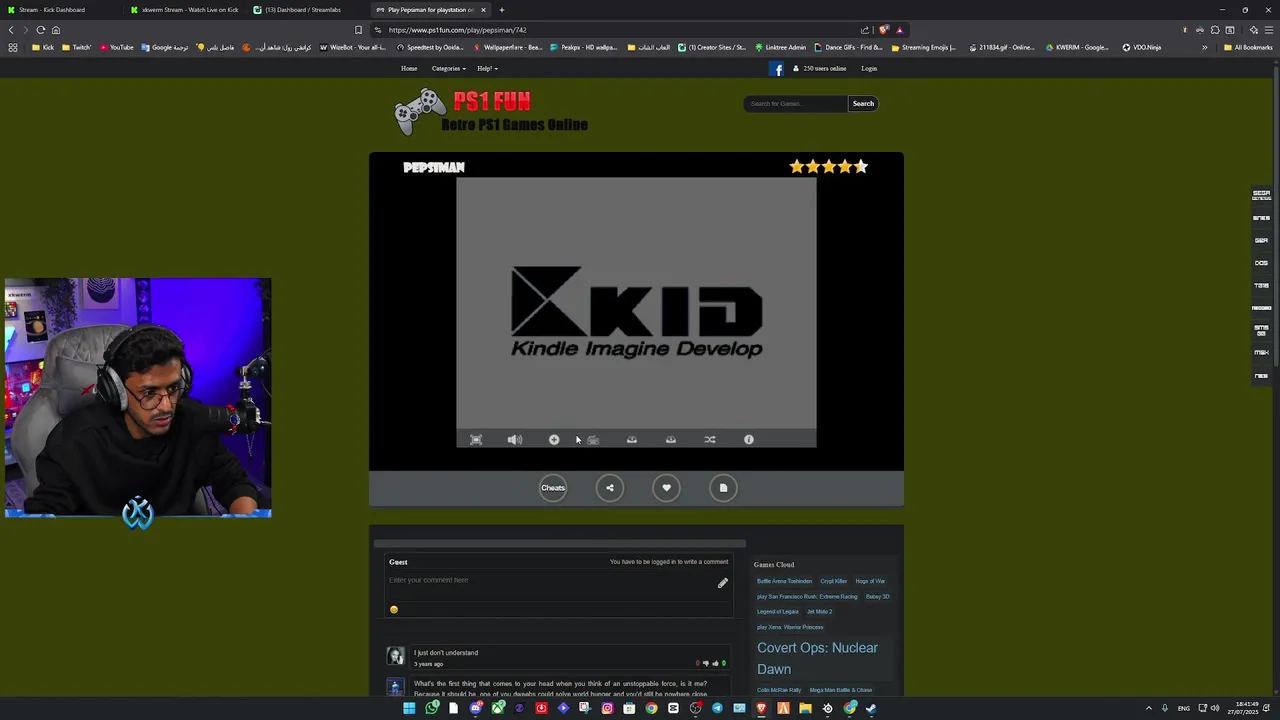The width and height of the screenshot is (1280, 720).
Task: Rate the game with the fifth star
Action: point(861,167)
